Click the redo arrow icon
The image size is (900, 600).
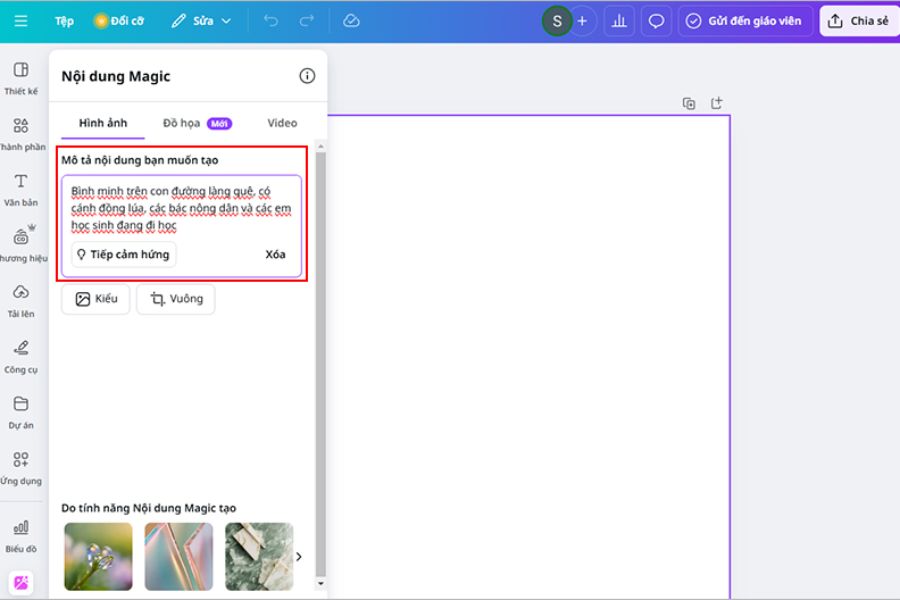[307, 21]
